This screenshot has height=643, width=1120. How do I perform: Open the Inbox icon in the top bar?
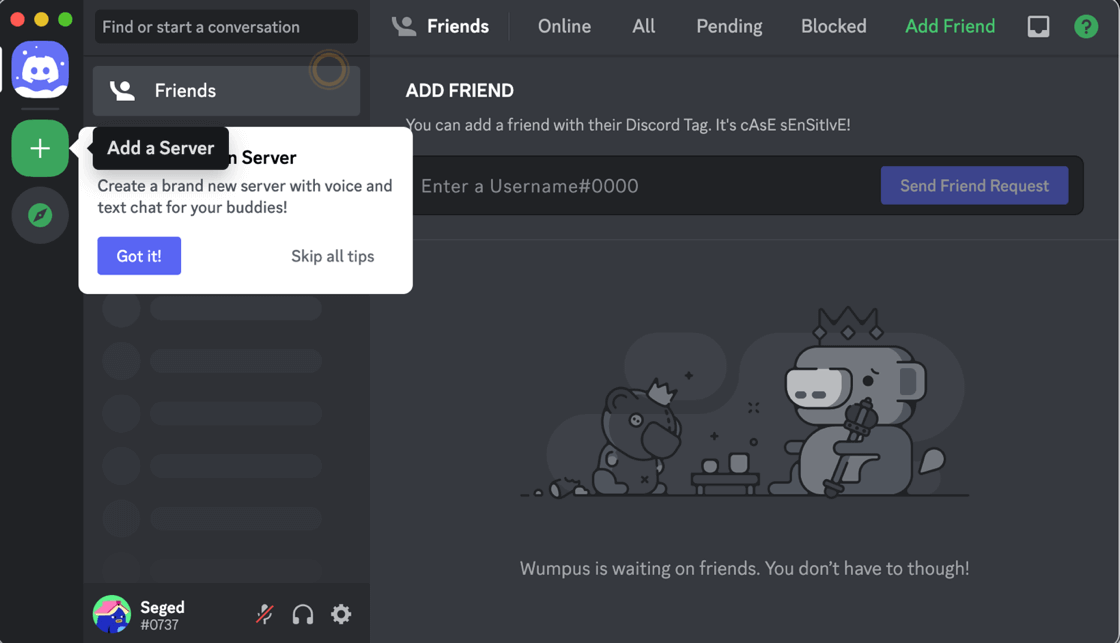[1038, 26]
